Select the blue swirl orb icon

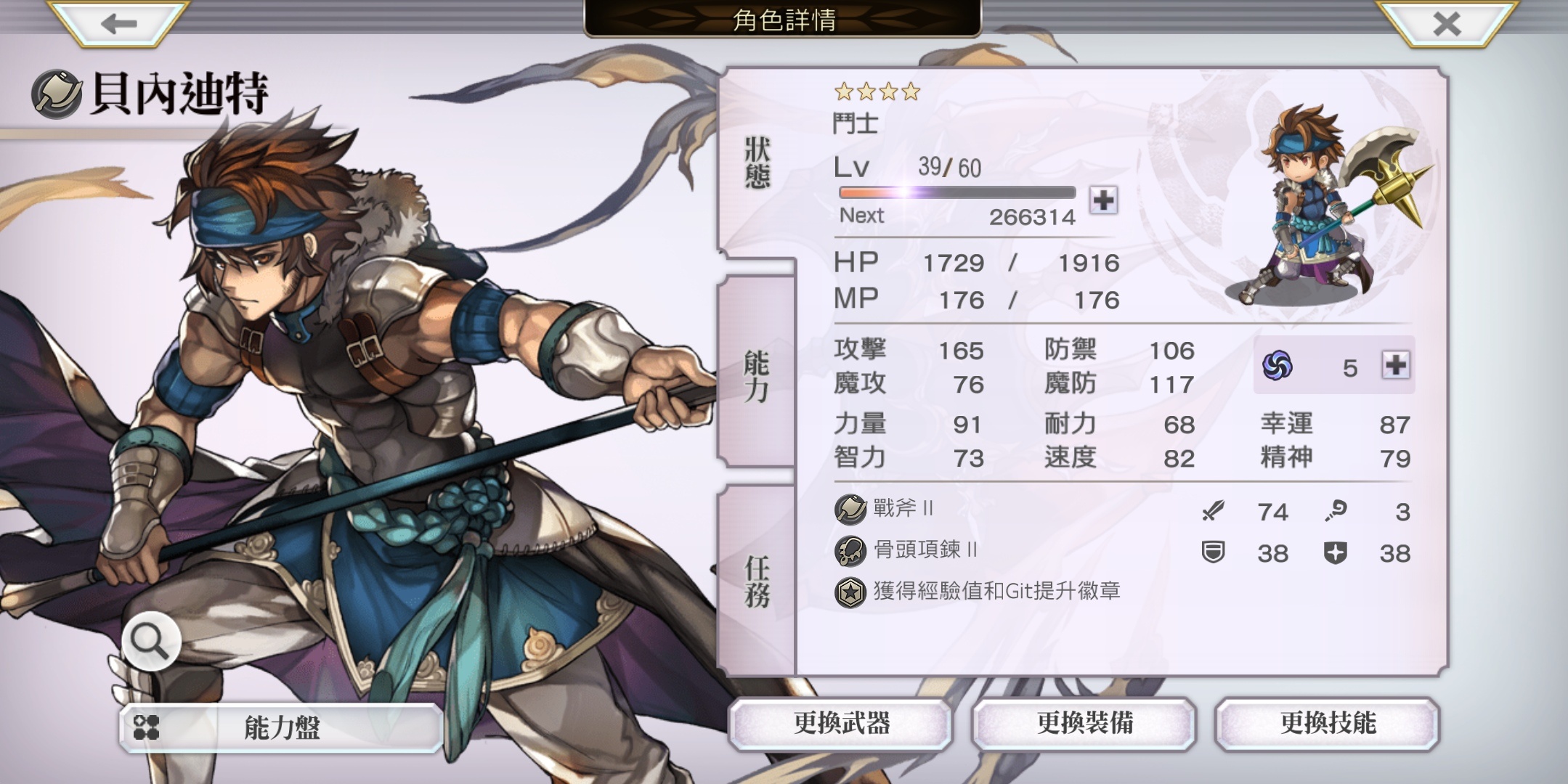tap(1277, 365)
